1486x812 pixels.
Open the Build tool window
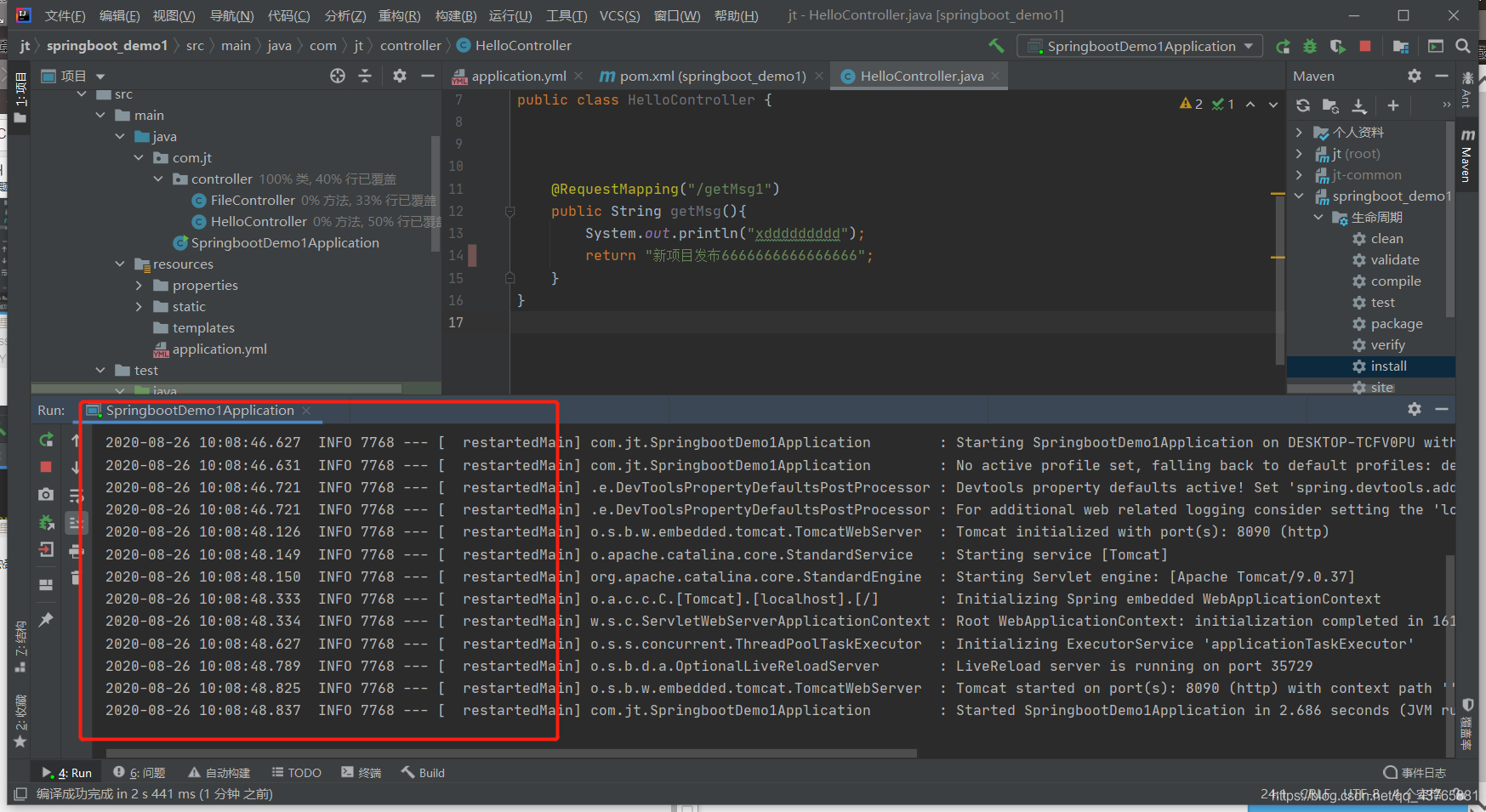[423, 772]
